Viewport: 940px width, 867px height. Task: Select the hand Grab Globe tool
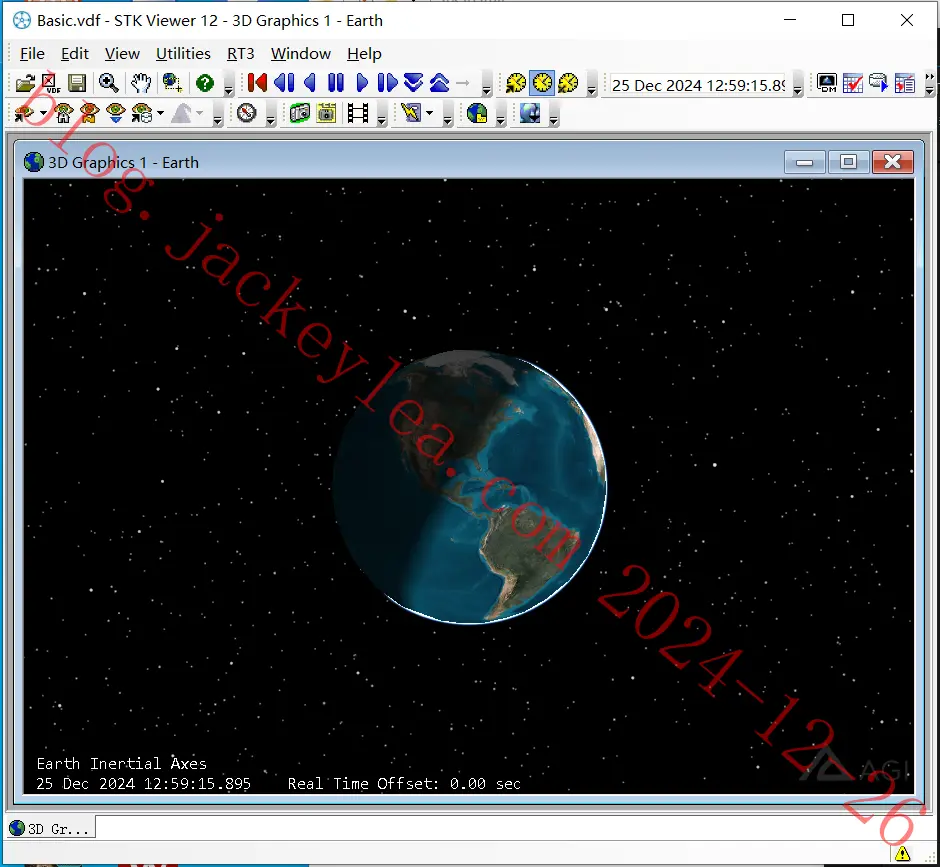pyautogui.click(x=141, y=83)
